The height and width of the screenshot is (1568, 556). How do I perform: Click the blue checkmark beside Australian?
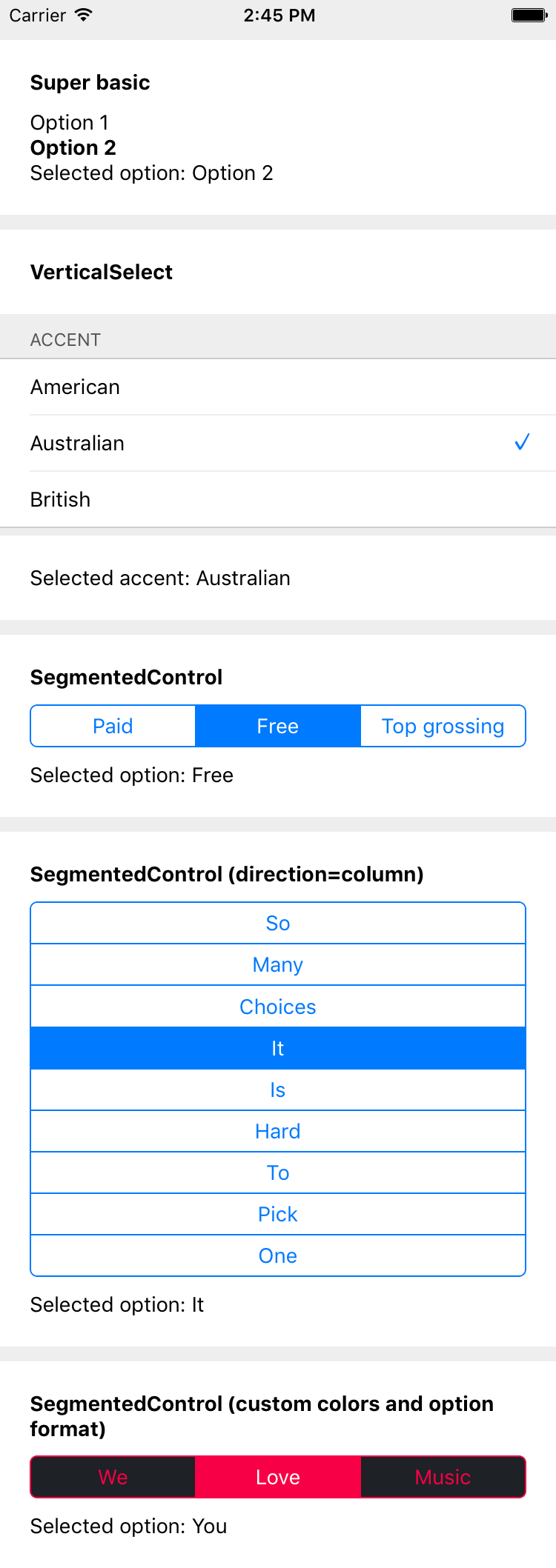click(x=522, y=443)
